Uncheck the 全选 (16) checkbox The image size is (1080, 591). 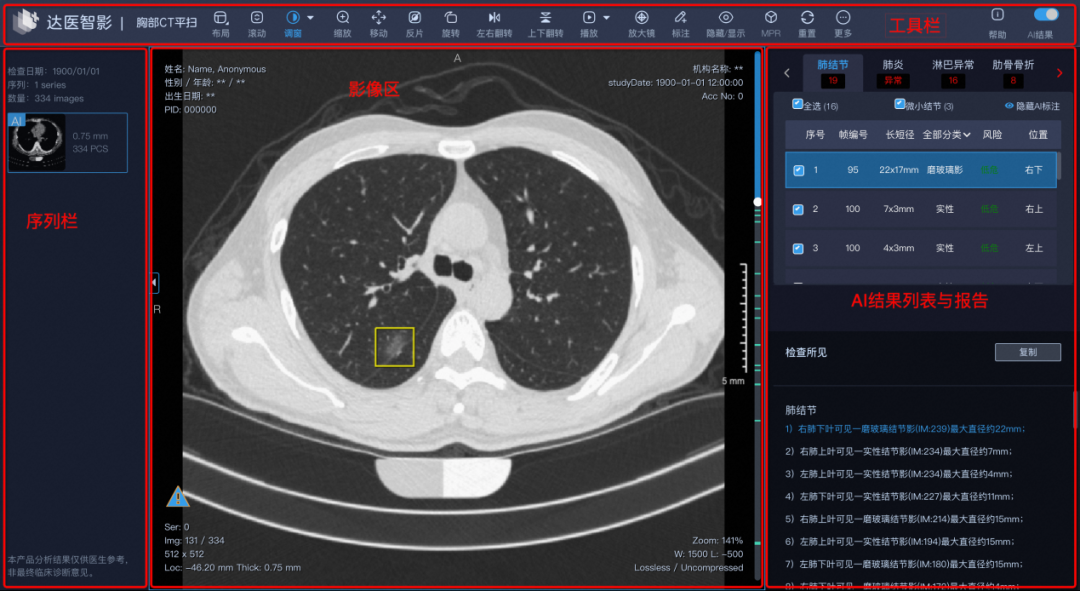[x=797, y=104]
